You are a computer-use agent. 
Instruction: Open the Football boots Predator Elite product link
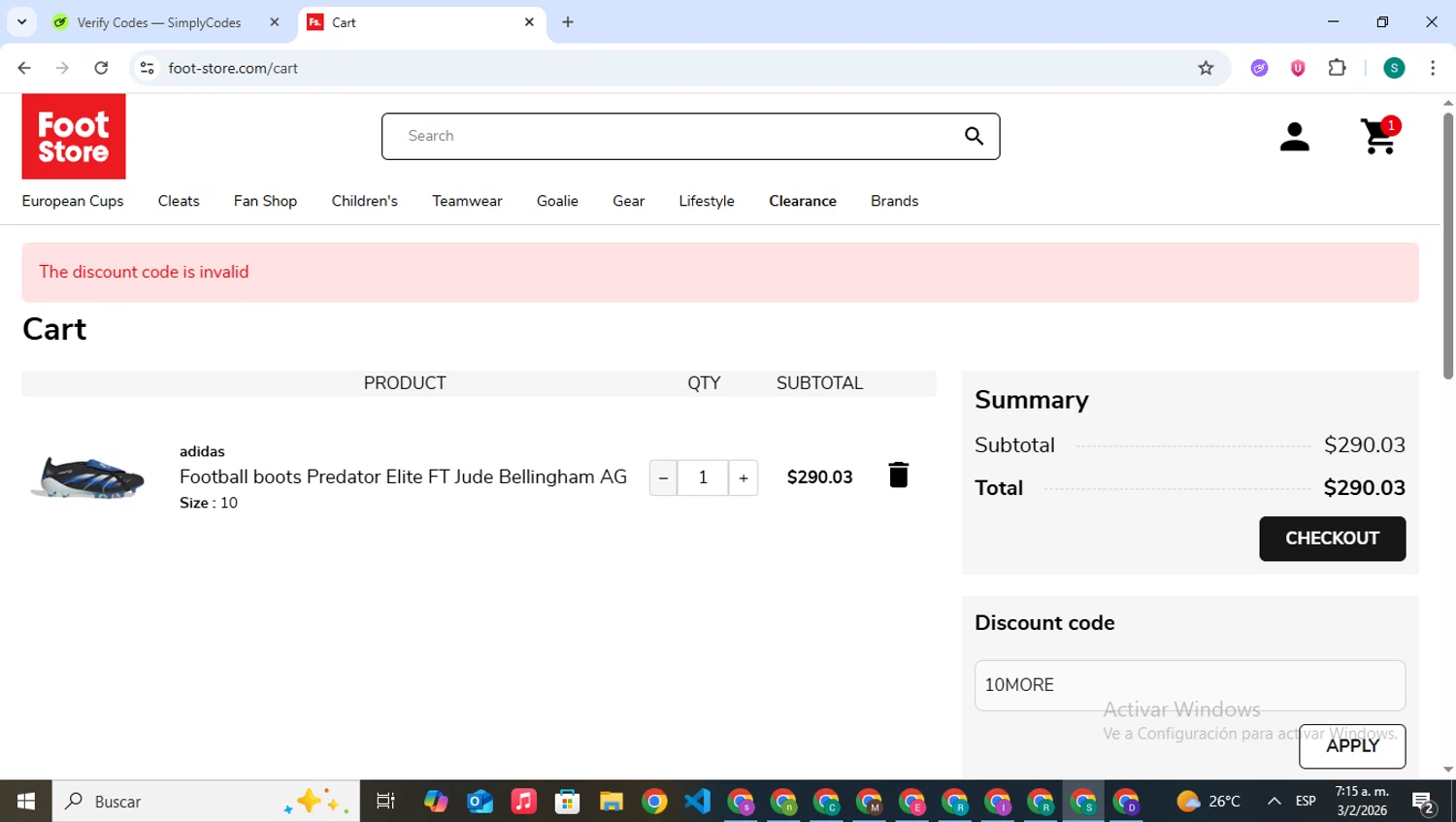pyautogui.click(x=403, y=477)
